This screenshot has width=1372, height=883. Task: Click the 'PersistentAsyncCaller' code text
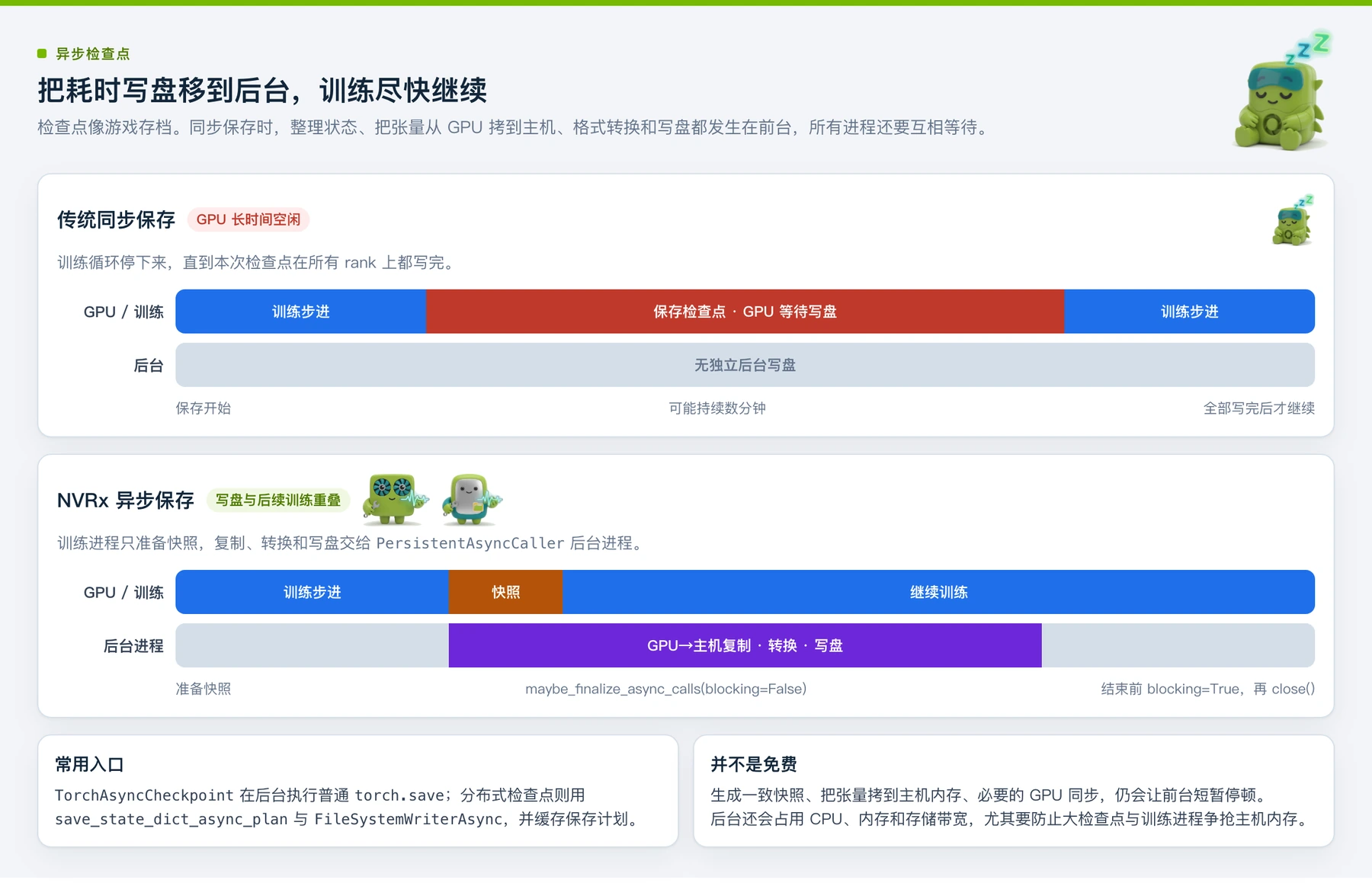click(470, 542)
